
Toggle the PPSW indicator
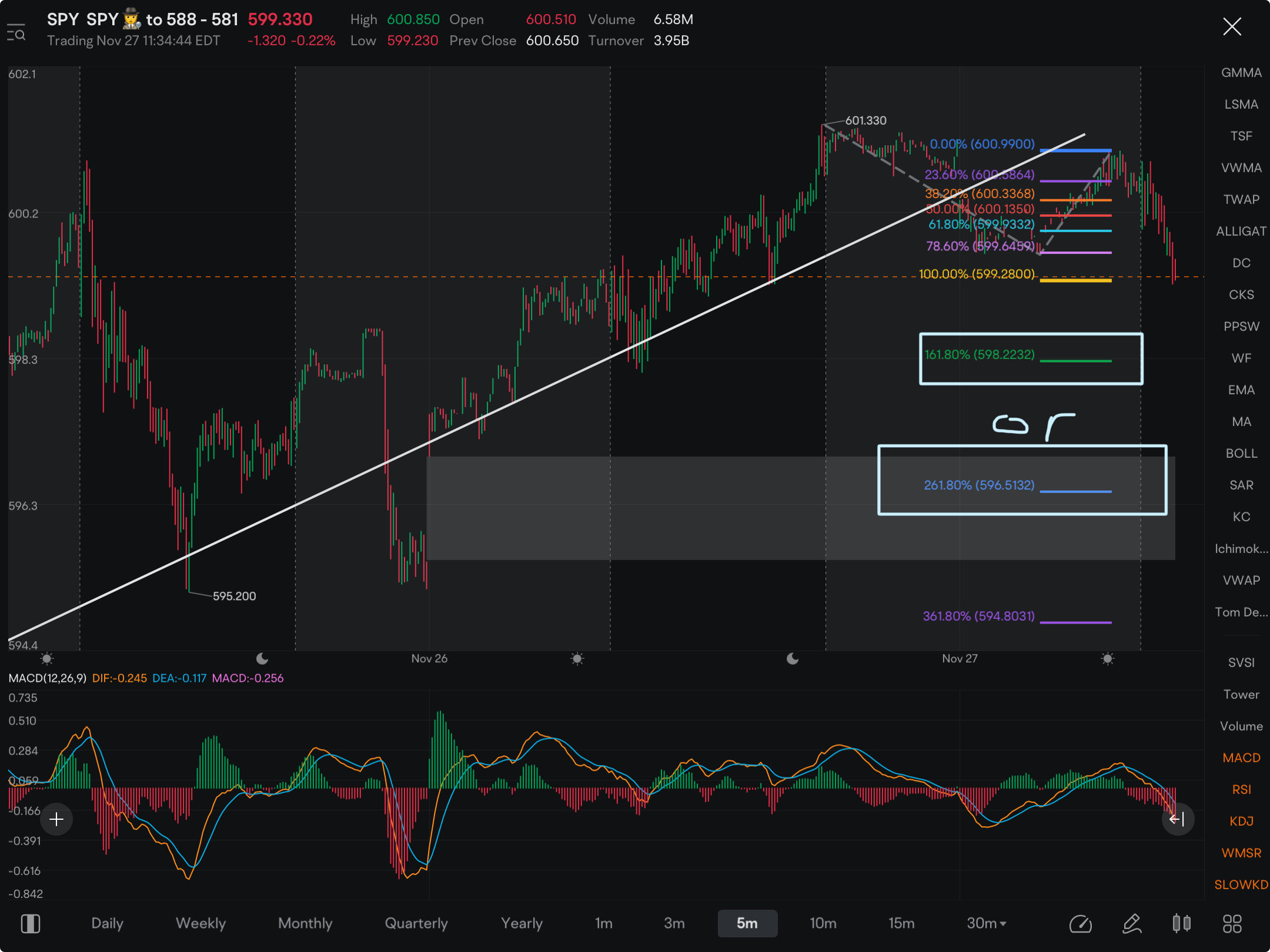pyautogui.click(x=1241, y=326)
